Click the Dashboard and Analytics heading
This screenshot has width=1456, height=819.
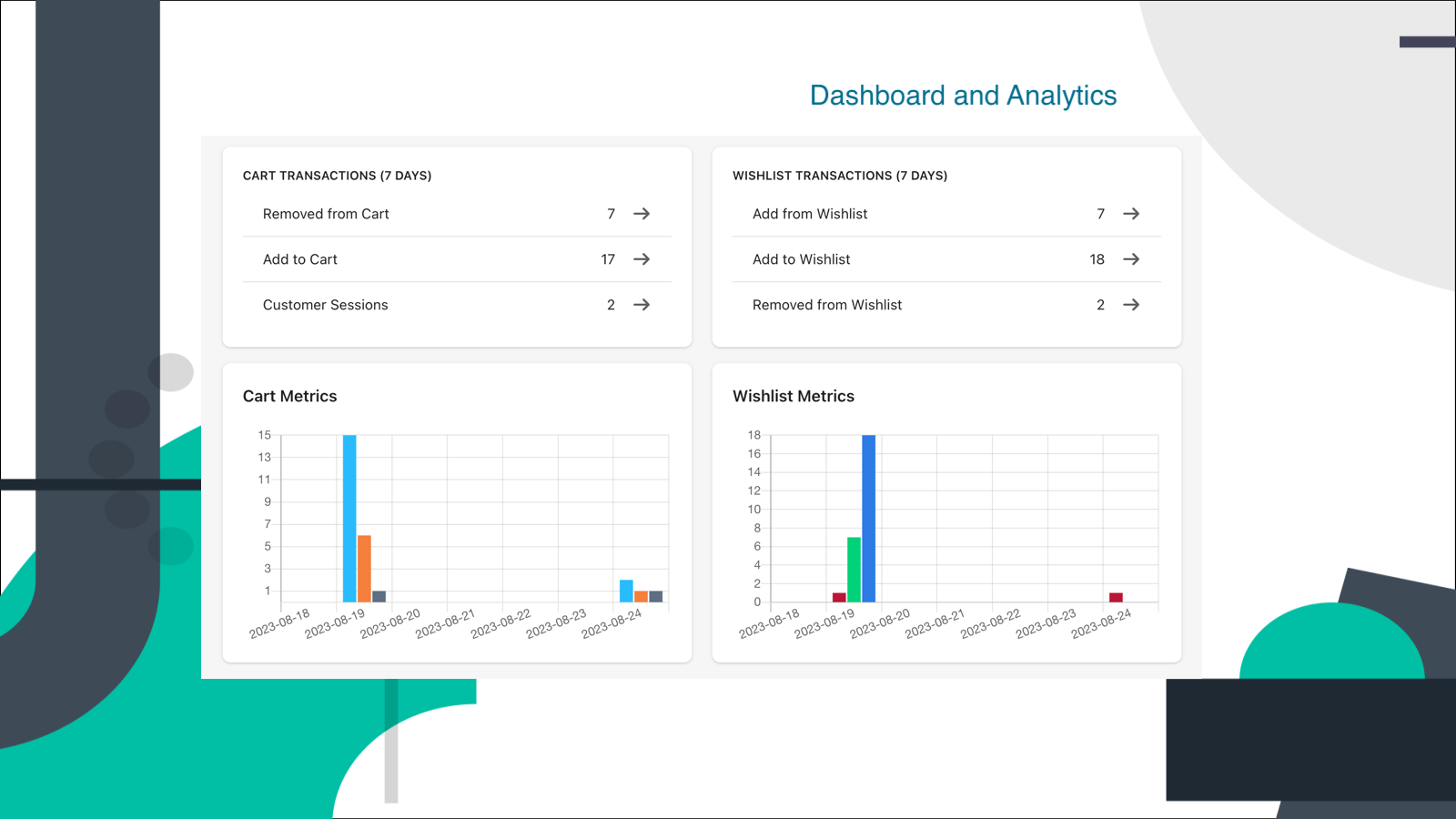[962, 95]
